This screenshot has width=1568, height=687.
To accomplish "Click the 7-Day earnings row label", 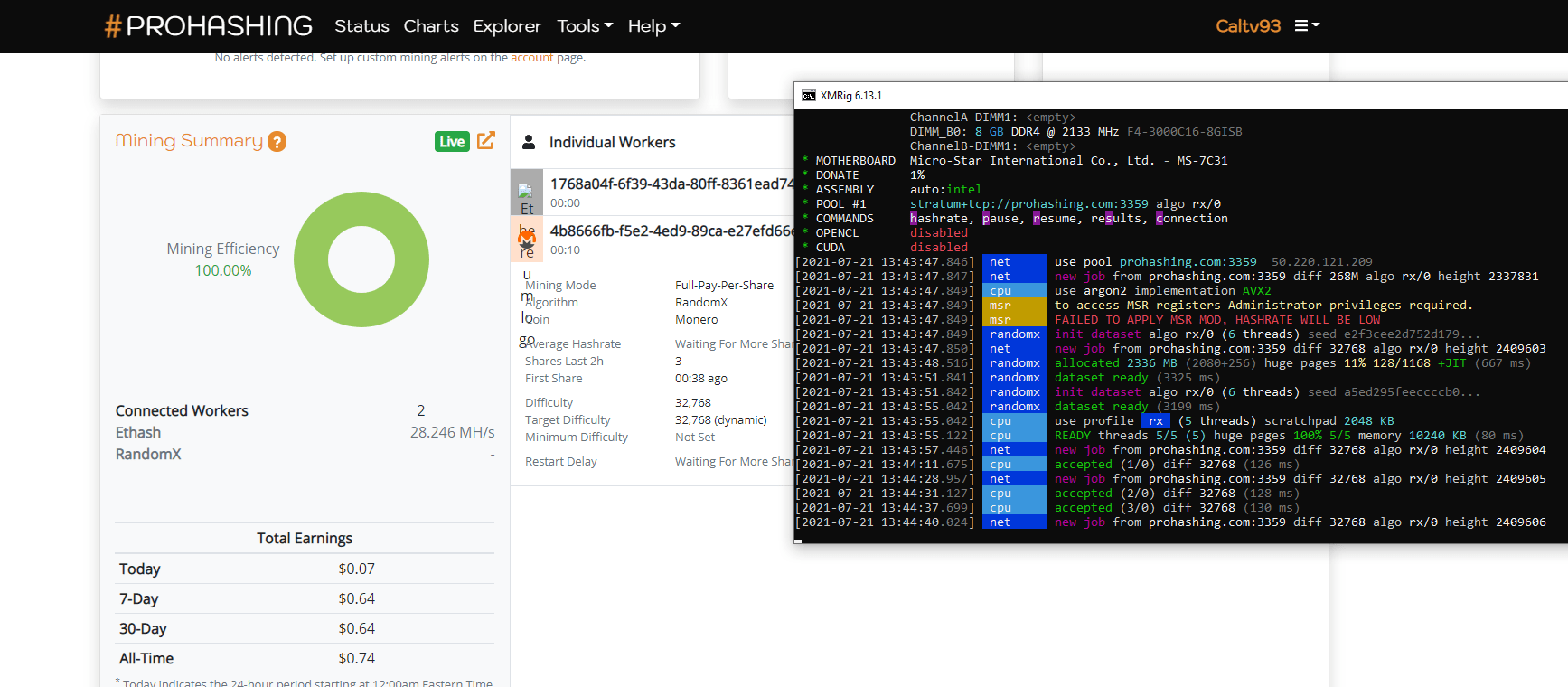I will click(x=138, y=599).
